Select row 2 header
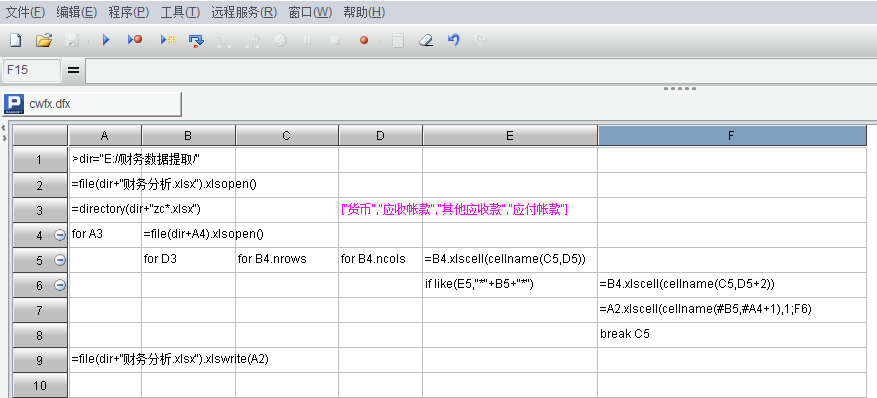 coord(40,186)
